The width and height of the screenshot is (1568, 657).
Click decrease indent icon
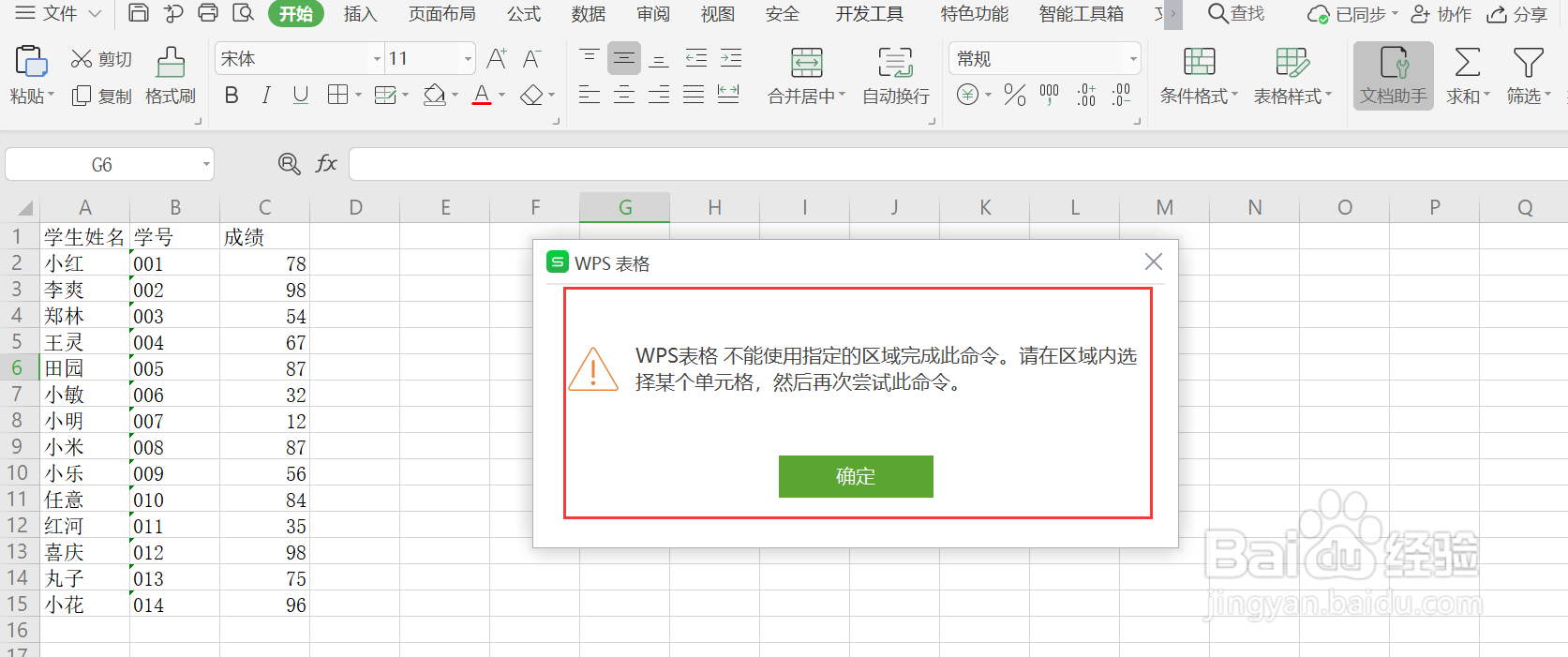(695, 58)
